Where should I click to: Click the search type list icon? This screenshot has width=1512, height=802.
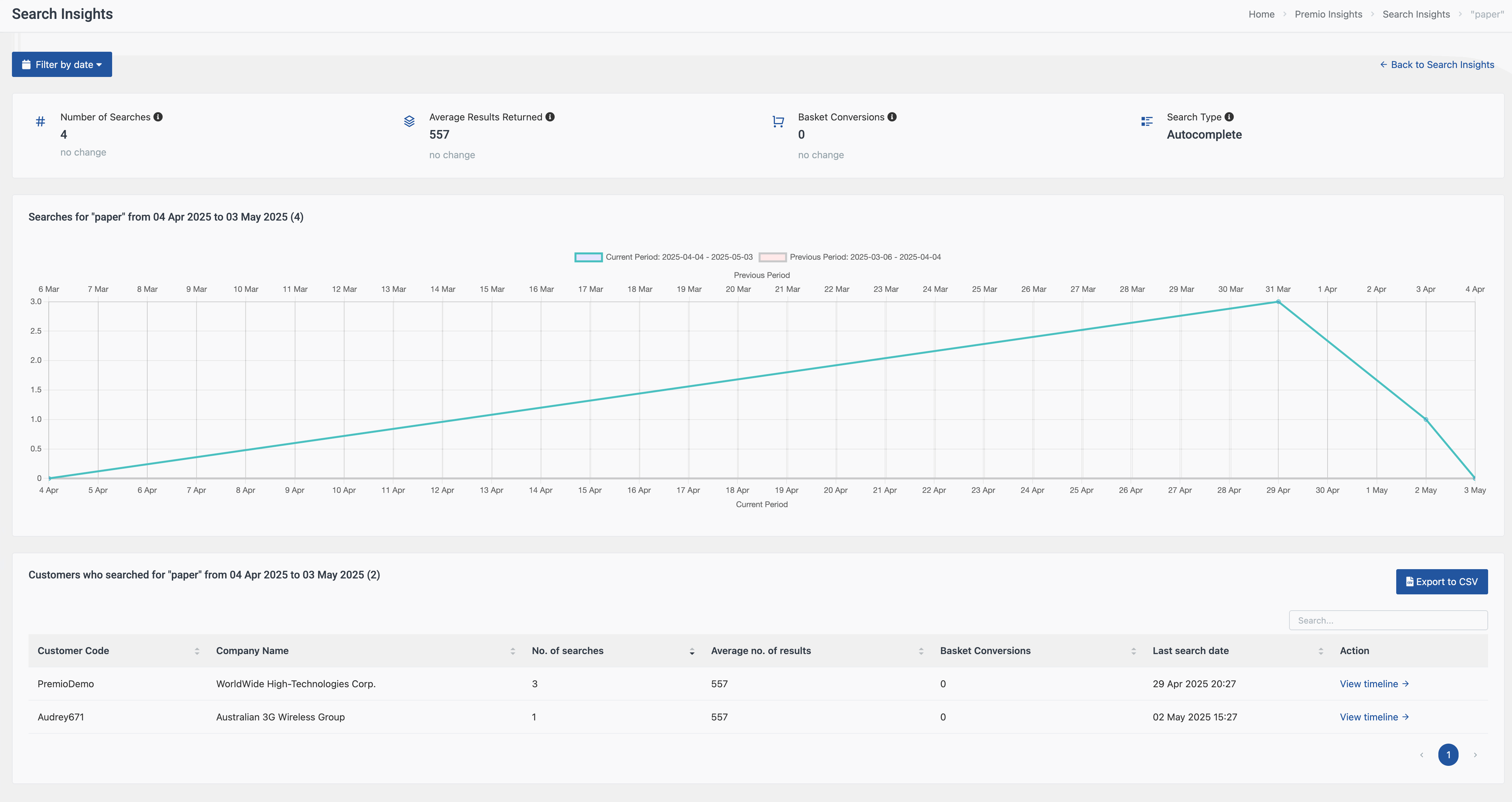(x=1146, y=121)
